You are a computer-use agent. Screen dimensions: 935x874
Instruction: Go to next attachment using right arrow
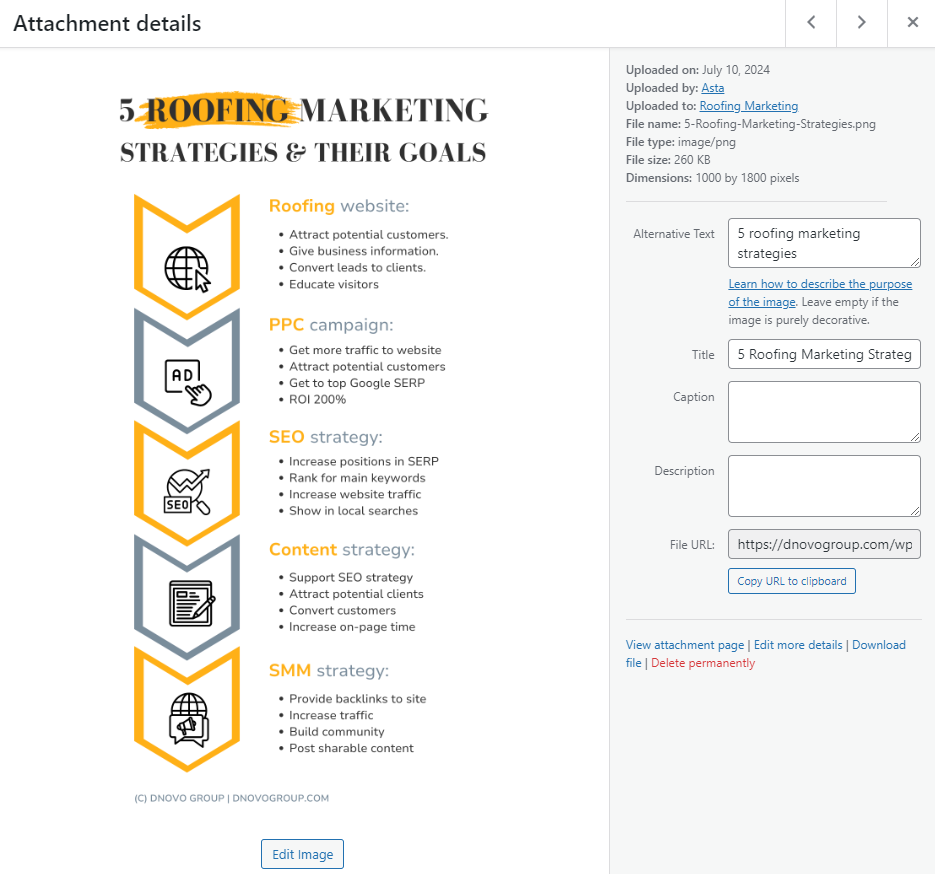click(x=861, y=23)
